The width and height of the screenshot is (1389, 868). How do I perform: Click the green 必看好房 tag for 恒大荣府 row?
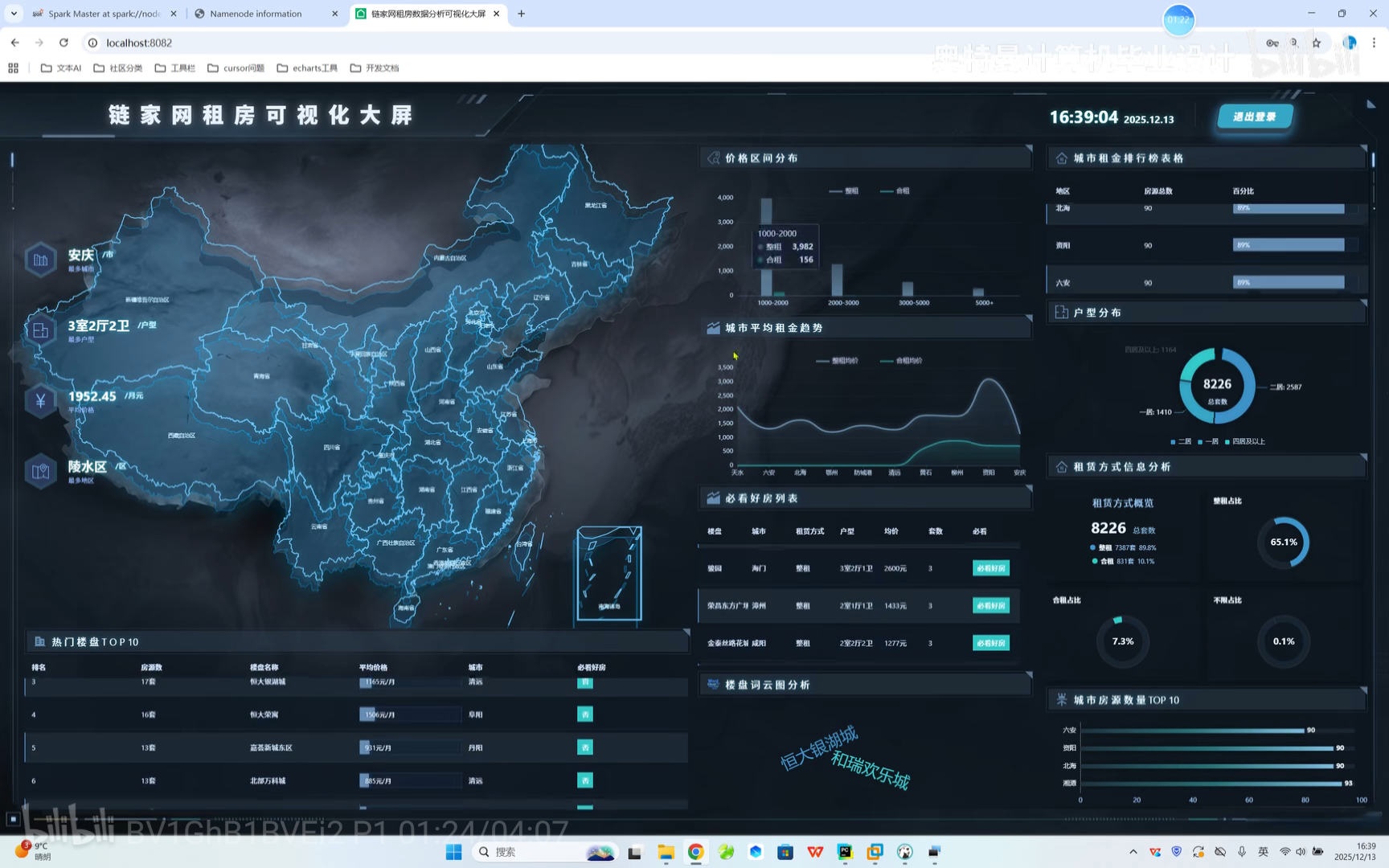(x=585, y=714)
